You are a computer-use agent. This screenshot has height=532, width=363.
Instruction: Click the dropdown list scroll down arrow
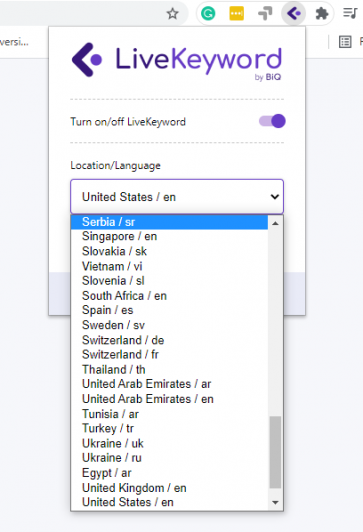coord(275,502)
